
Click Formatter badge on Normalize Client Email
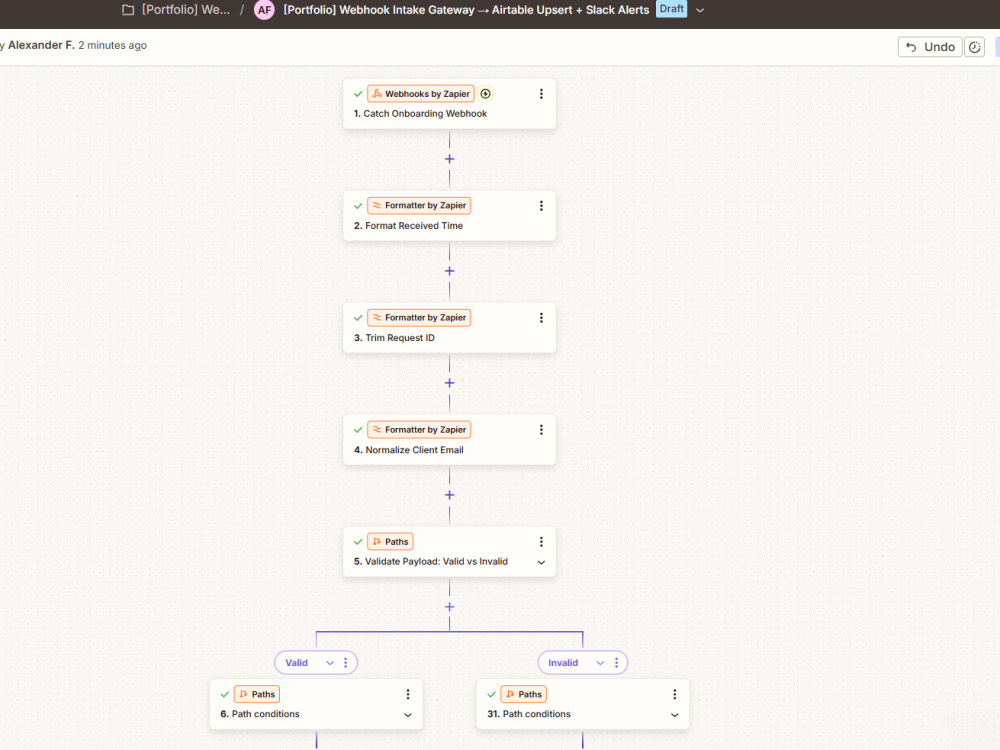click(419, 430)
